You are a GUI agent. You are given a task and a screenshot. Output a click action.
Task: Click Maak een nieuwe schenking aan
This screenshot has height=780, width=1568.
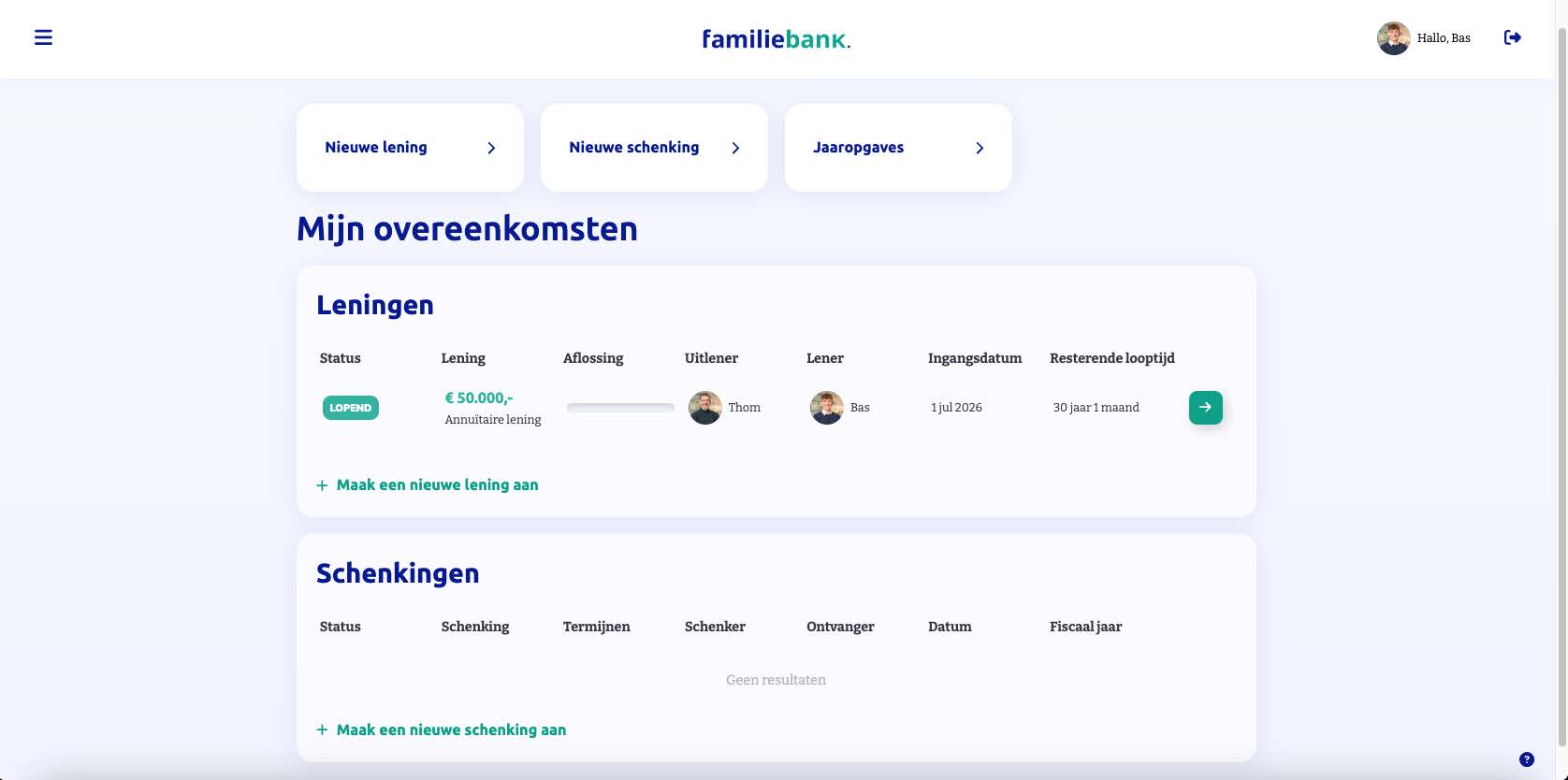click(442, 729)
